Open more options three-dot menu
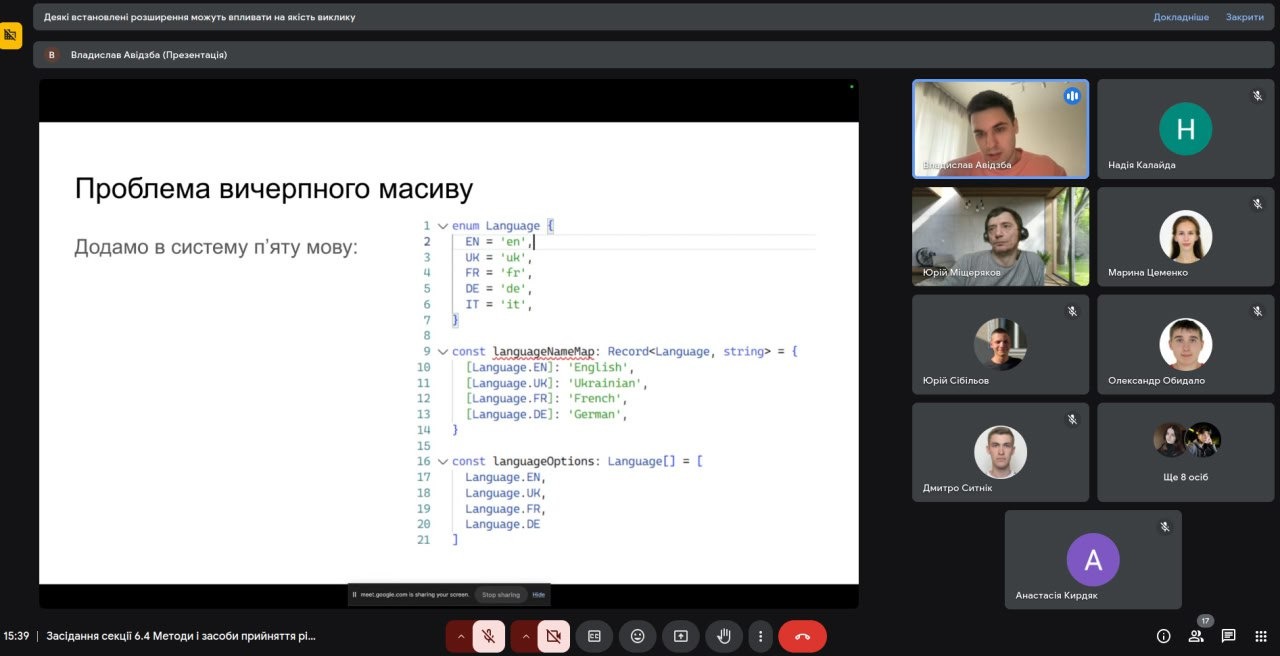The width and height of the screenshot is (1280, 656). click(x=760, y=636)
